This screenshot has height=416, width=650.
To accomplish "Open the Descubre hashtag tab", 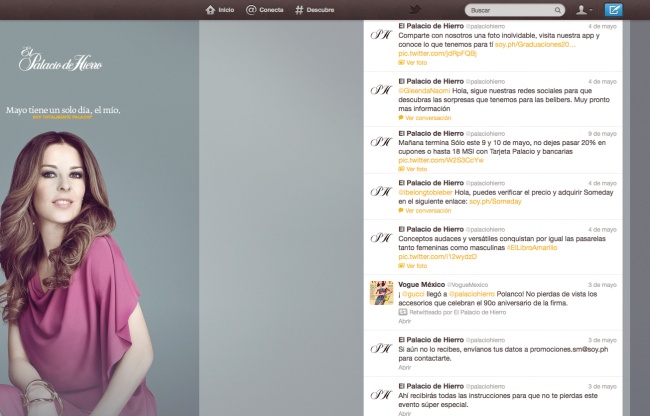I will click(314, 9).
